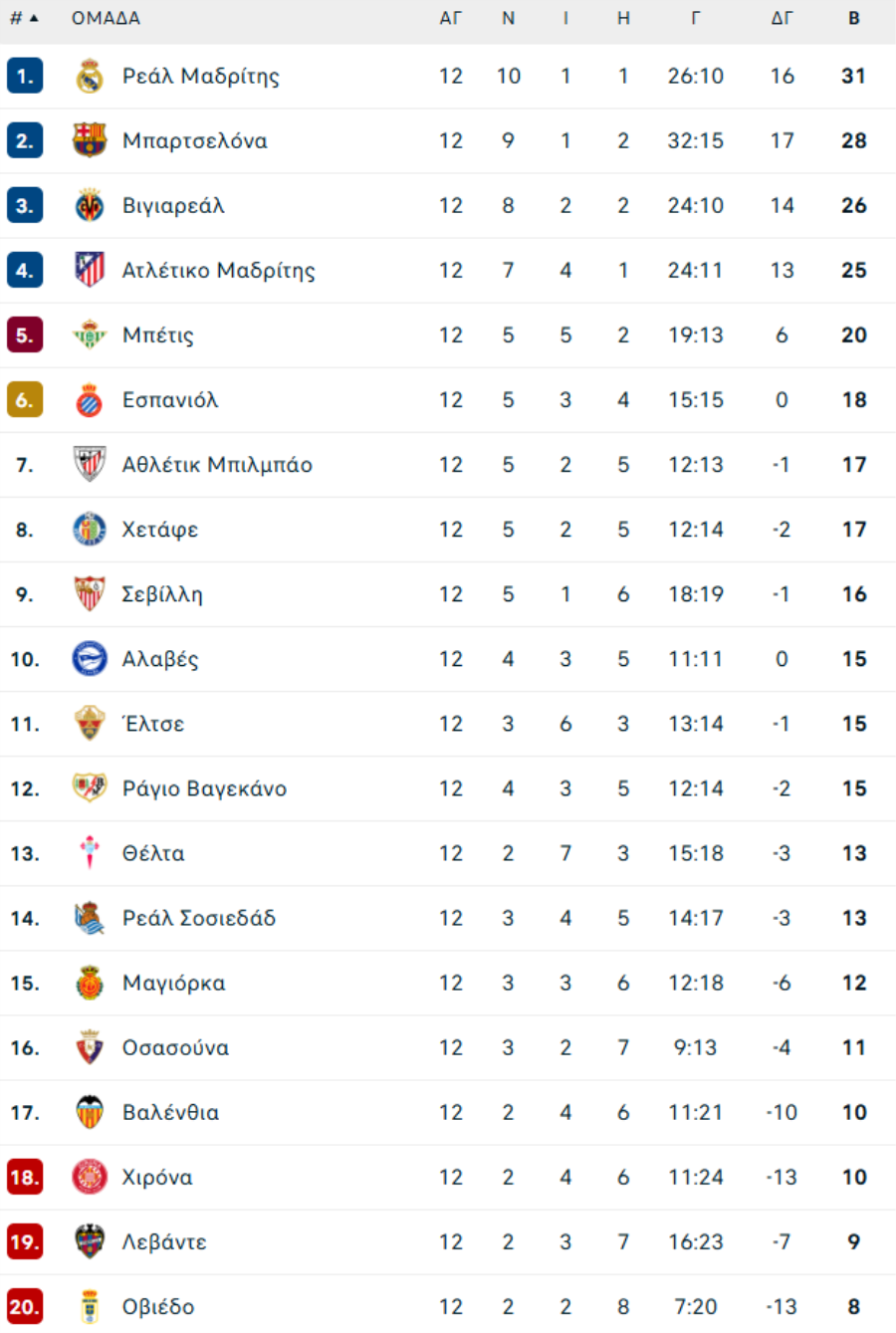Click the Barcelona club crest

[90, 140]
